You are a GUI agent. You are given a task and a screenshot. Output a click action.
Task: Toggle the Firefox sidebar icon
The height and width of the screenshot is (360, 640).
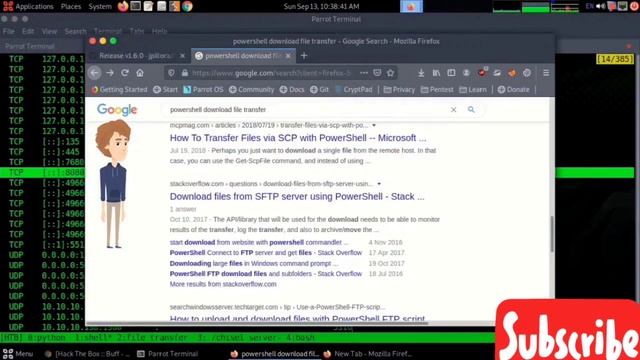[451, 73]
